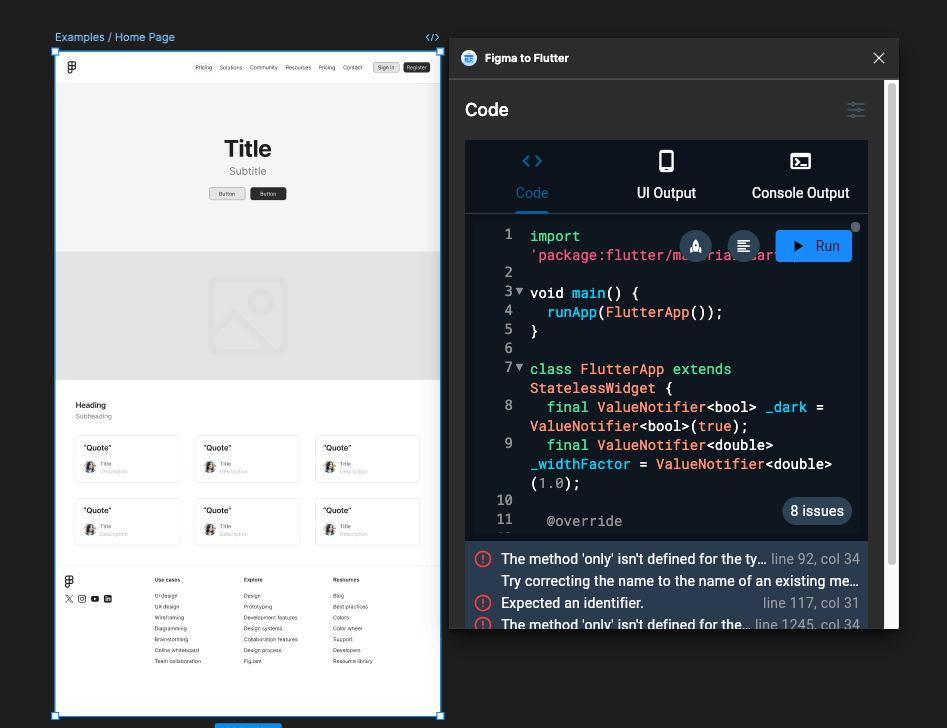947x728 pixels.
Task: Switch to the Code tab
Action: pyautogui.click(x=532, y=177)
